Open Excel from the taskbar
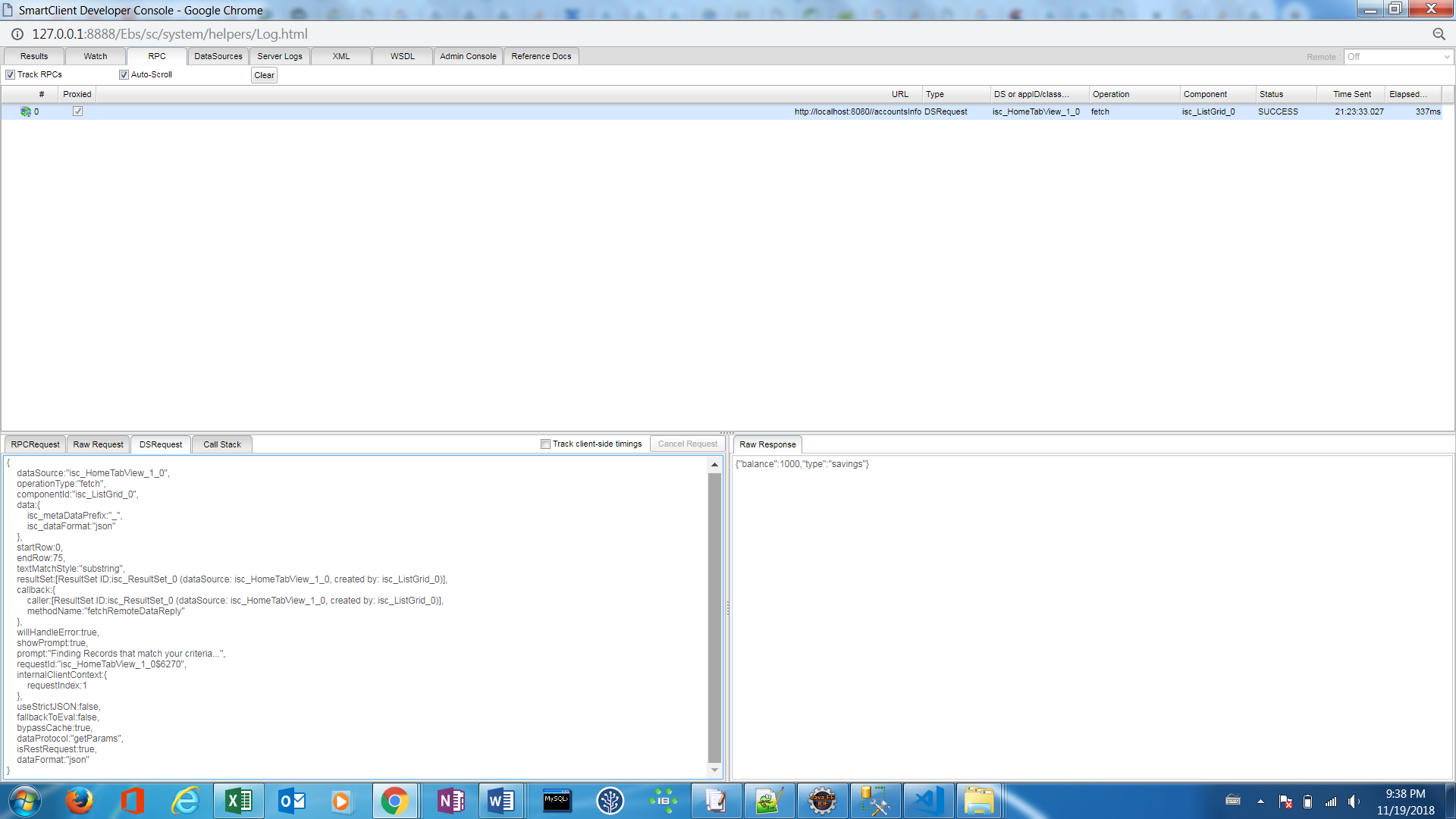1456x819 pixels. tap(239, 801)
